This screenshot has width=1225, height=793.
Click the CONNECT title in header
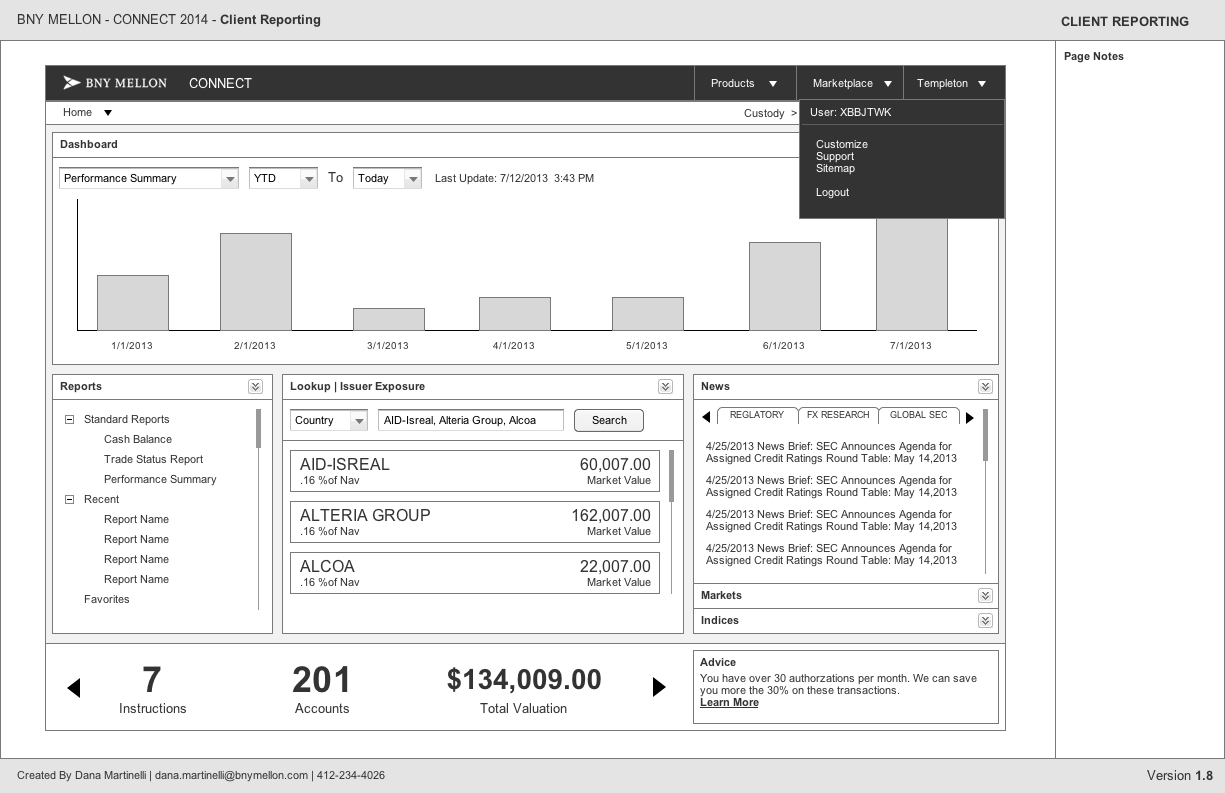pyautogui.click(x=220, y=83)
